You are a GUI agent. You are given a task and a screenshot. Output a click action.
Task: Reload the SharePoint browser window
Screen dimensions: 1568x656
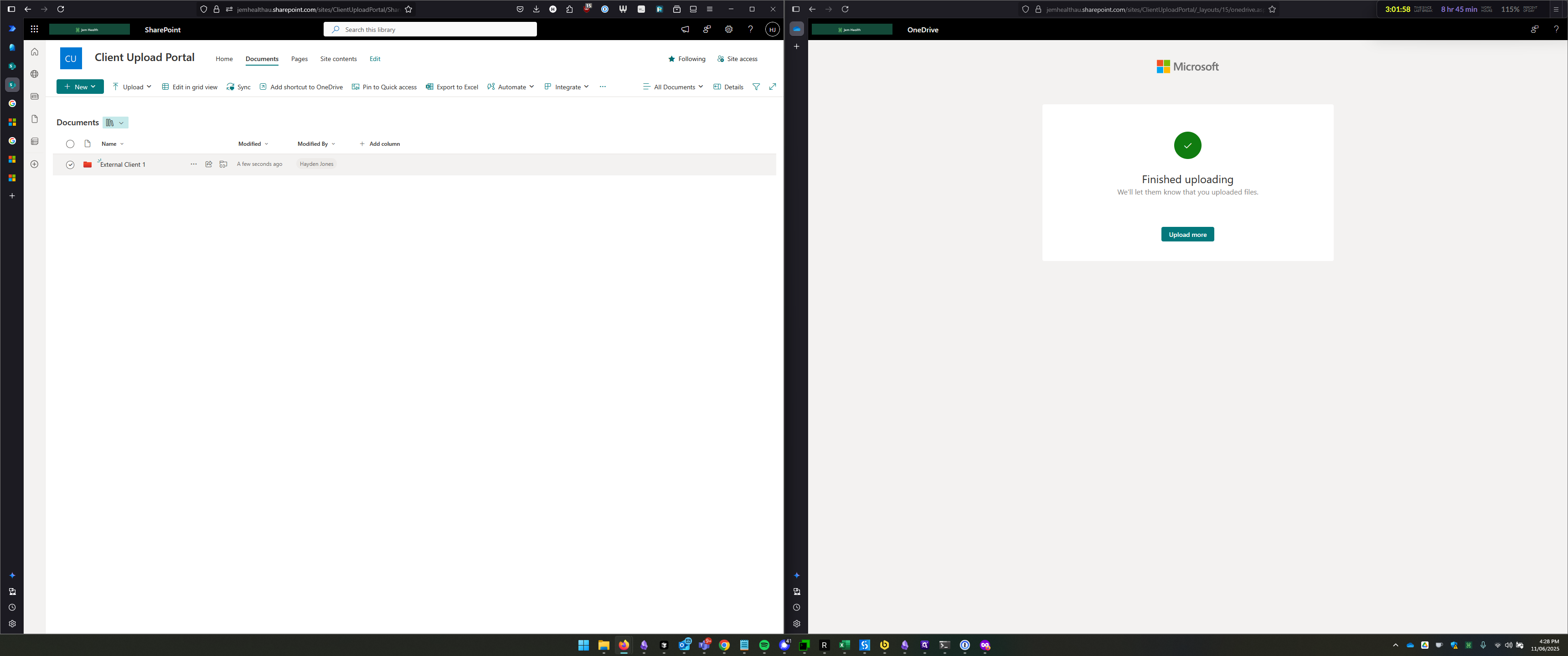pyautogui.click(x=60, y=9)
